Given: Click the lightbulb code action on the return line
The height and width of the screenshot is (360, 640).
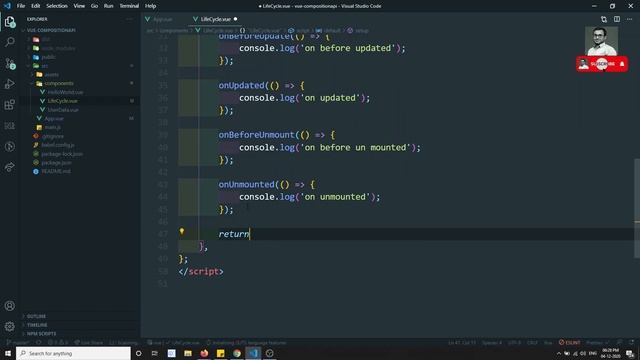Looking at the screenshot, I should (182, 231).
